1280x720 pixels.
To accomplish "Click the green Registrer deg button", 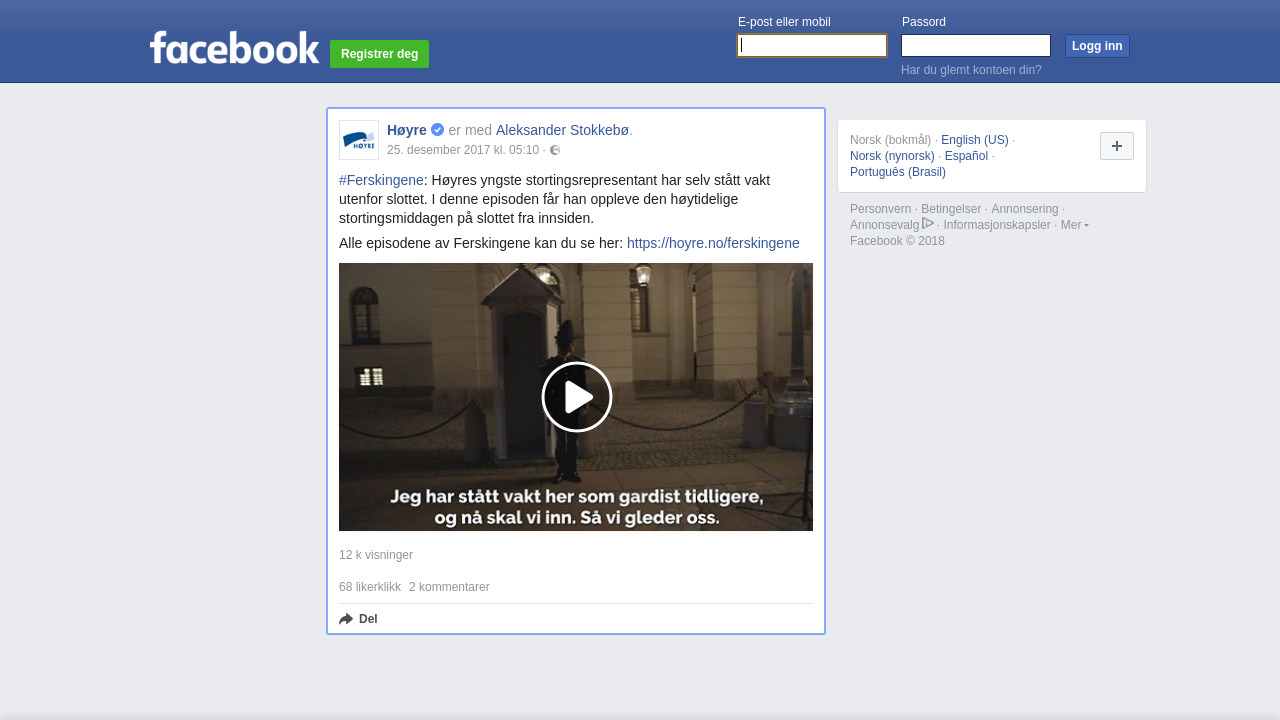I will (379, 54).
